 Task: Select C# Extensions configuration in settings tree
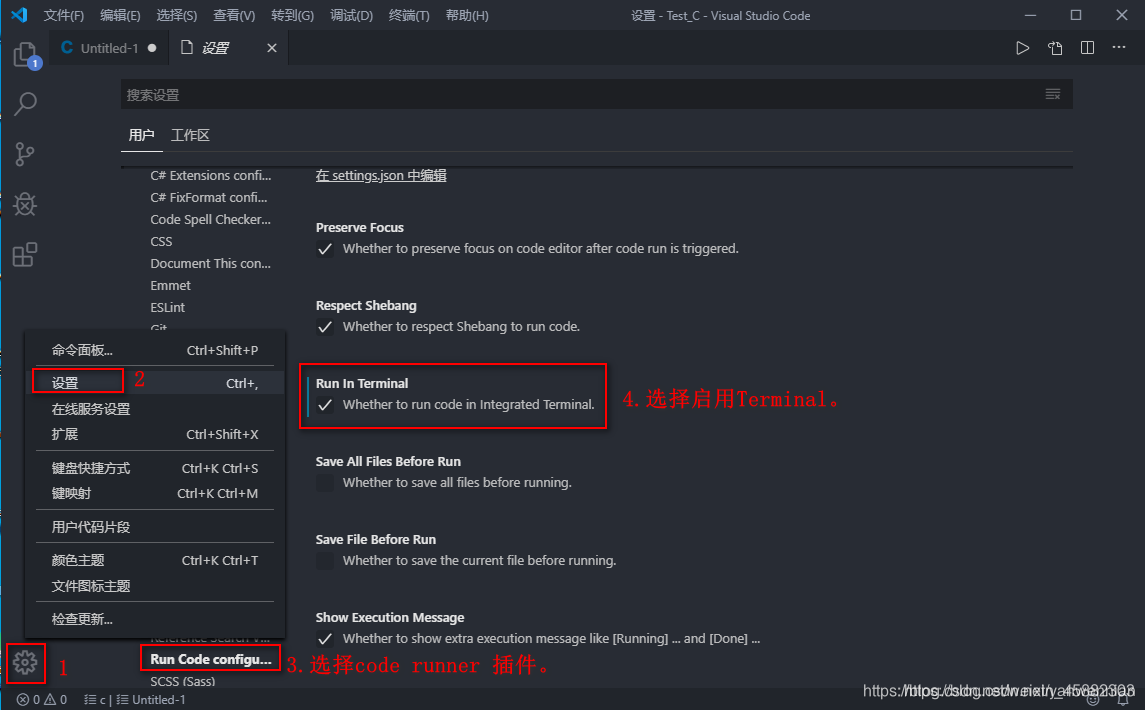210,175
